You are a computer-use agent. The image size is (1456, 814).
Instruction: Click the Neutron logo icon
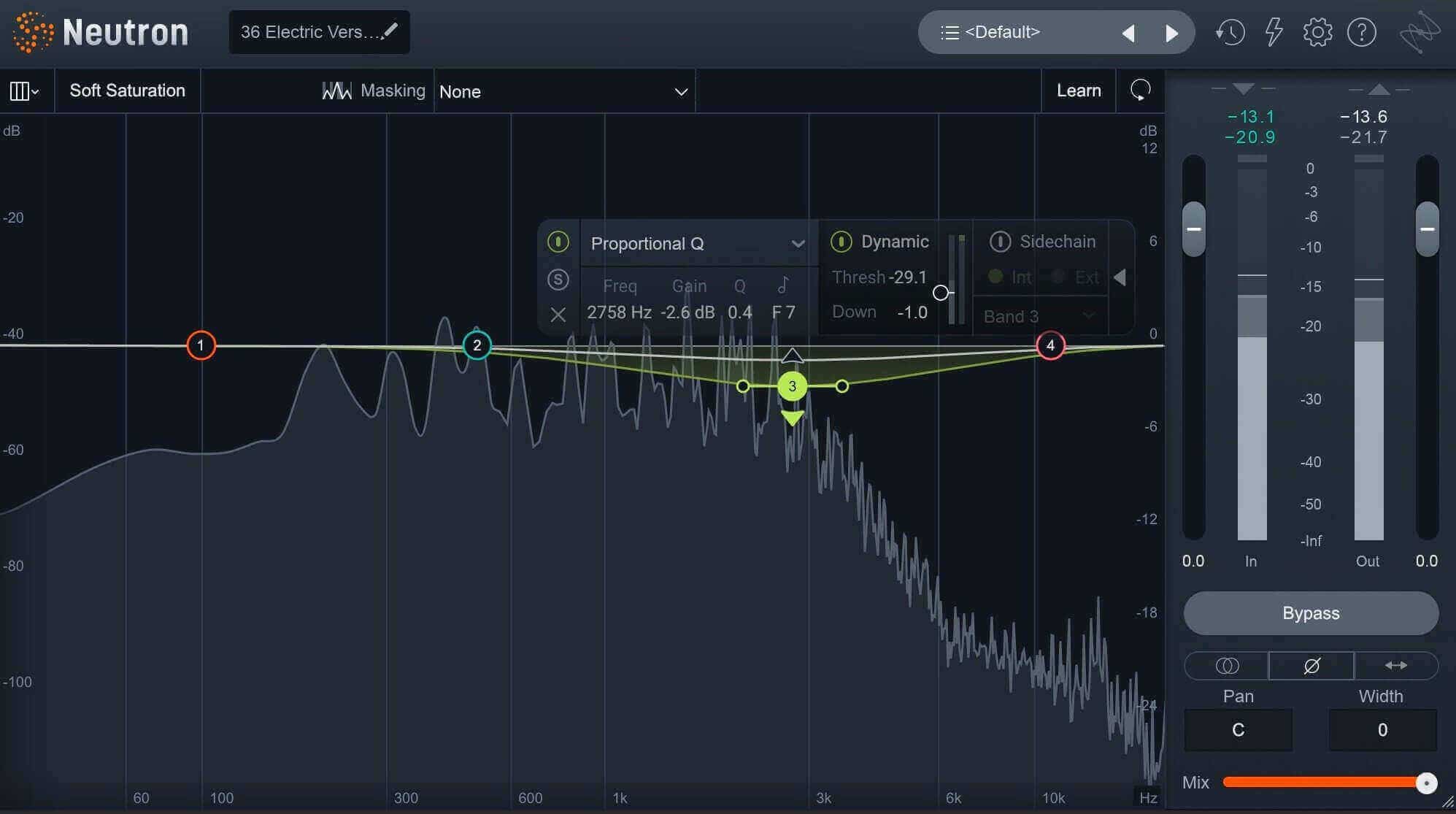click(x=34, y=32)
